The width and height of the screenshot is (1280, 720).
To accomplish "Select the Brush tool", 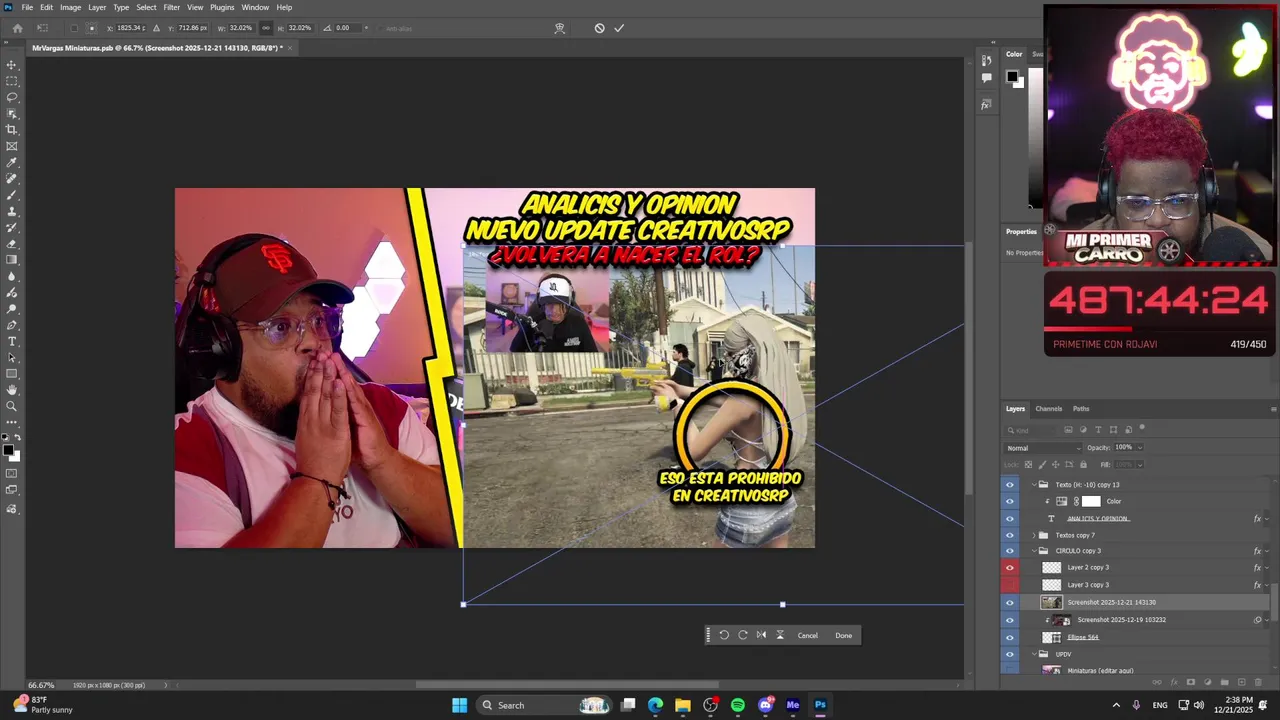I will click(12, 195).
